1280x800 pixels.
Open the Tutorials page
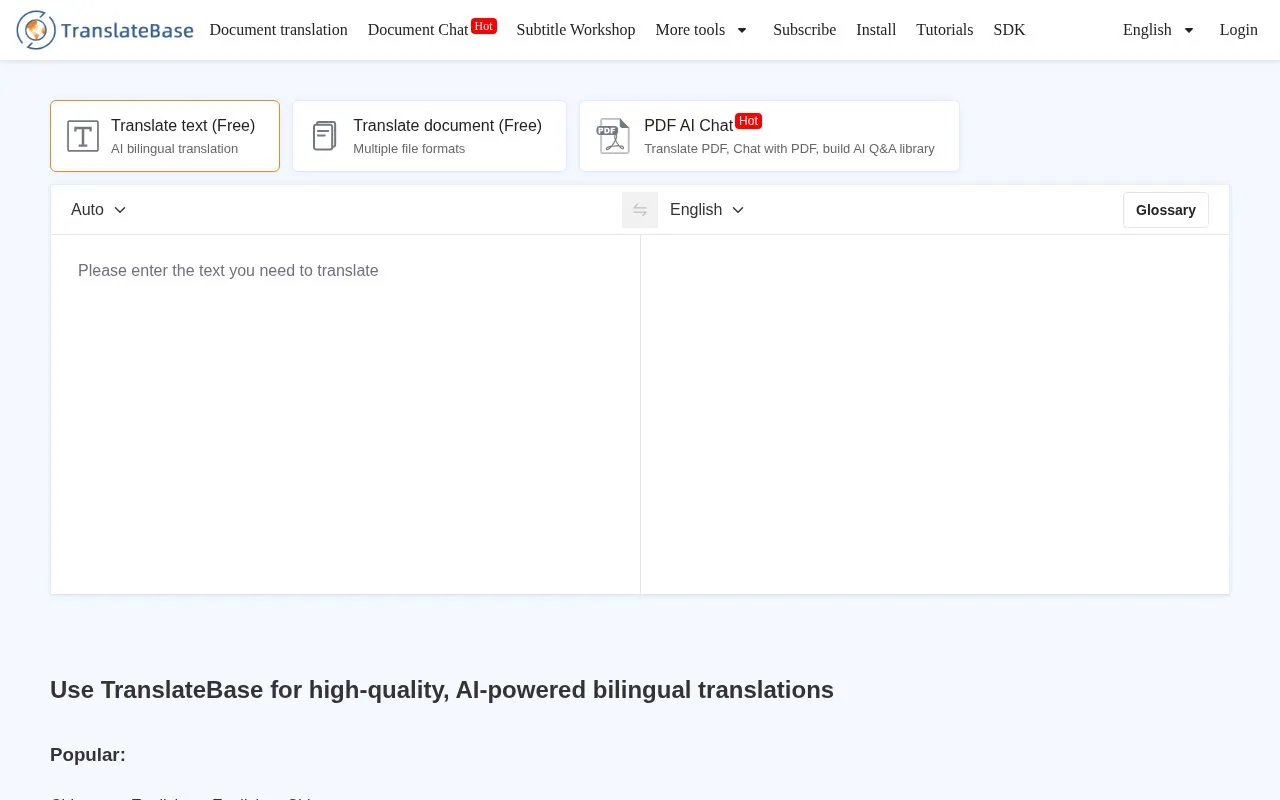point(944,30)
